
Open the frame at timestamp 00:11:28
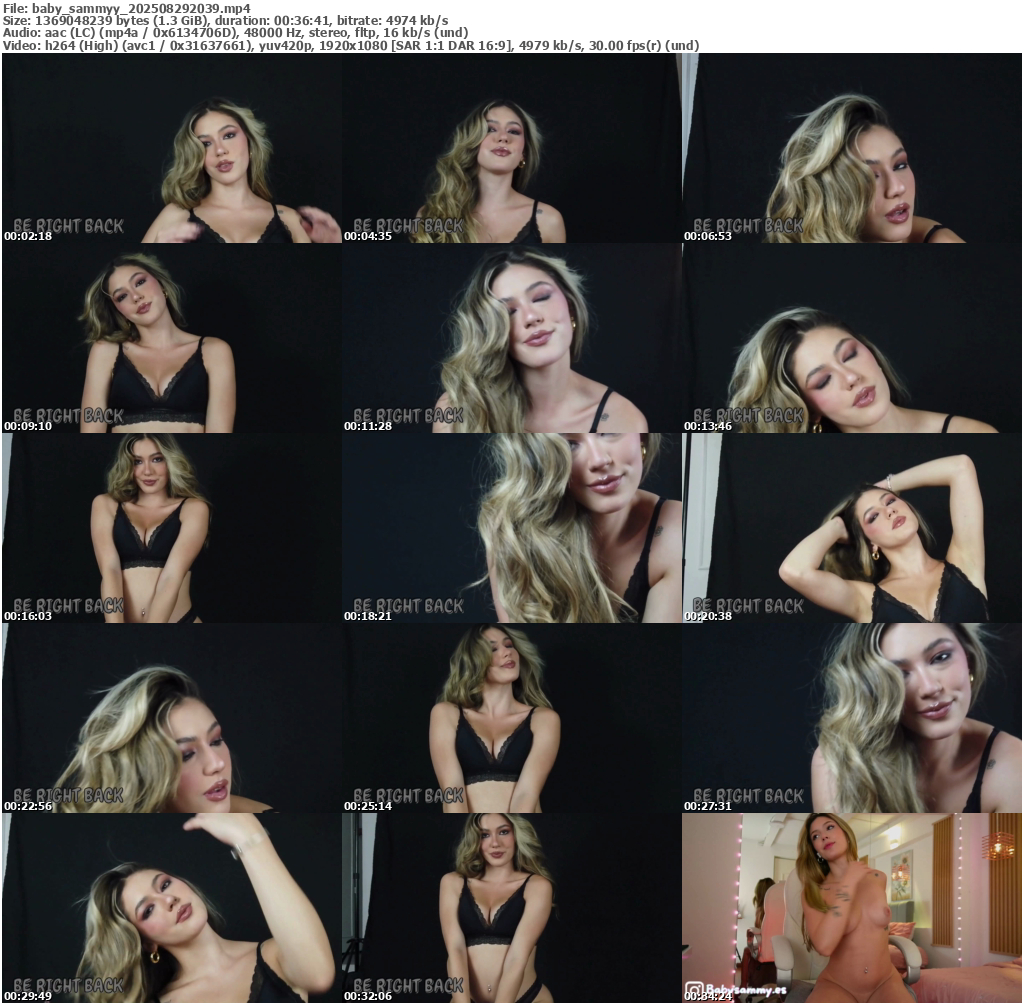(x=511, y=338)
